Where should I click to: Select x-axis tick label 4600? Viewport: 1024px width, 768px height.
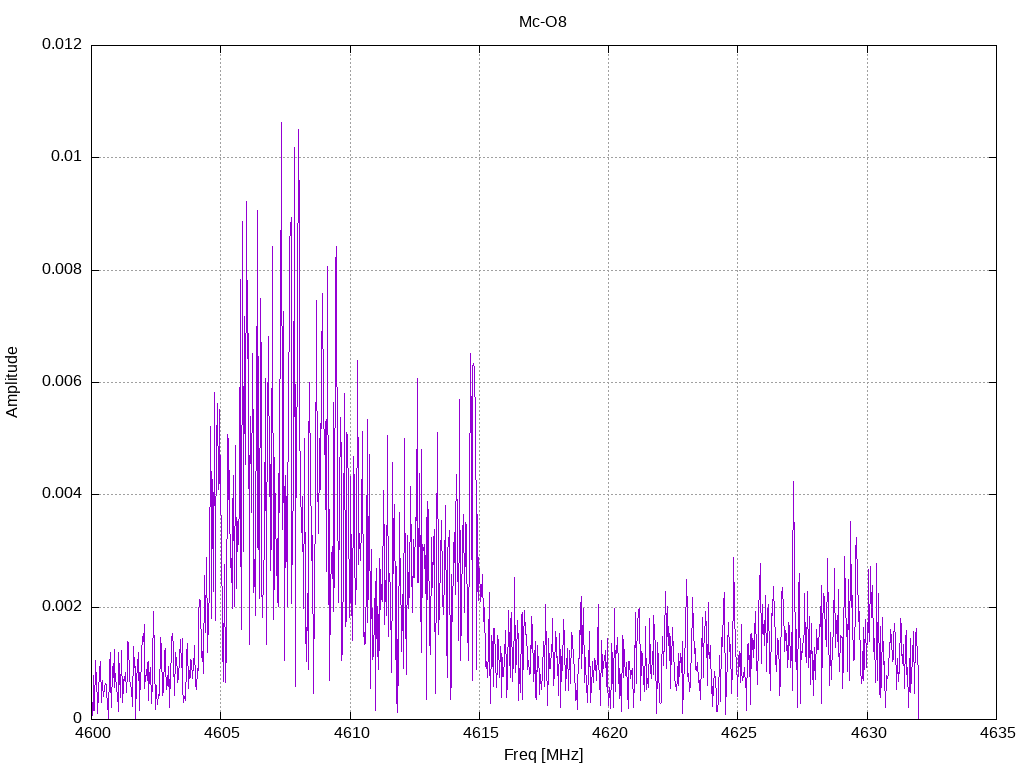click(91, 734)
